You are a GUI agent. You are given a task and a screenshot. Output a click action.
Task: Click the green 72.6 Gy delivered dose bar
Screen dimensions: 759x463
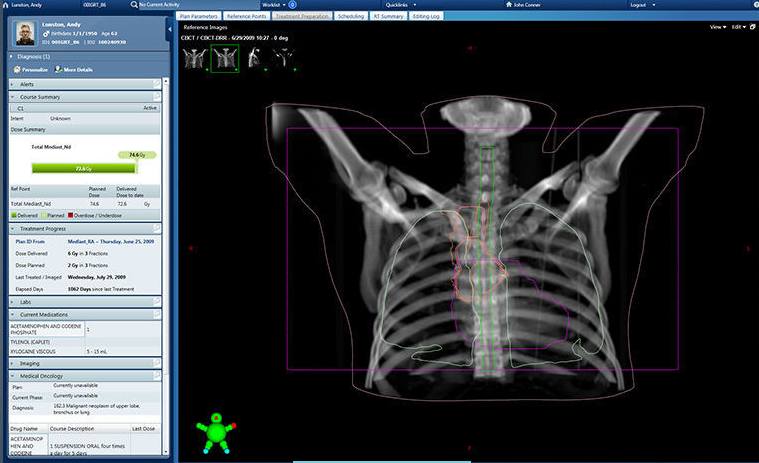click(84, 168)
